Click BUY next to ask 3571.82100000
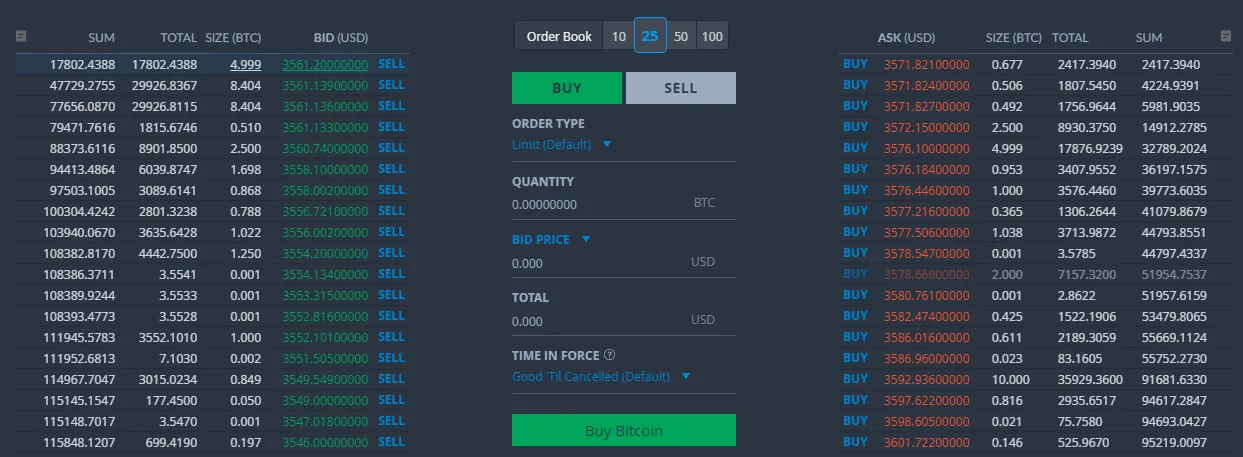 pyautogui.click(x=855, y=64)
